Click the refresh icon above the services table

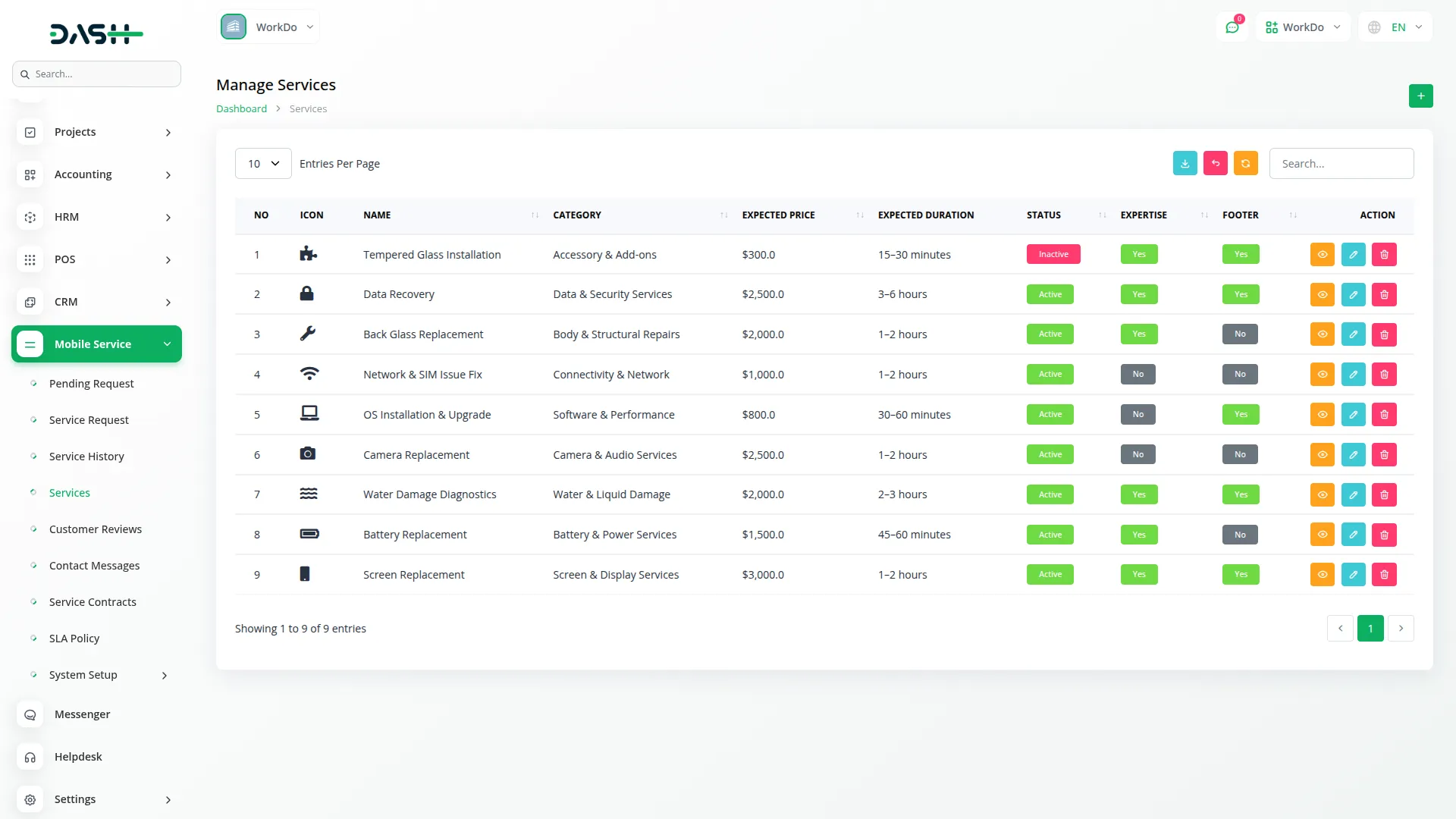[1246, 163]
